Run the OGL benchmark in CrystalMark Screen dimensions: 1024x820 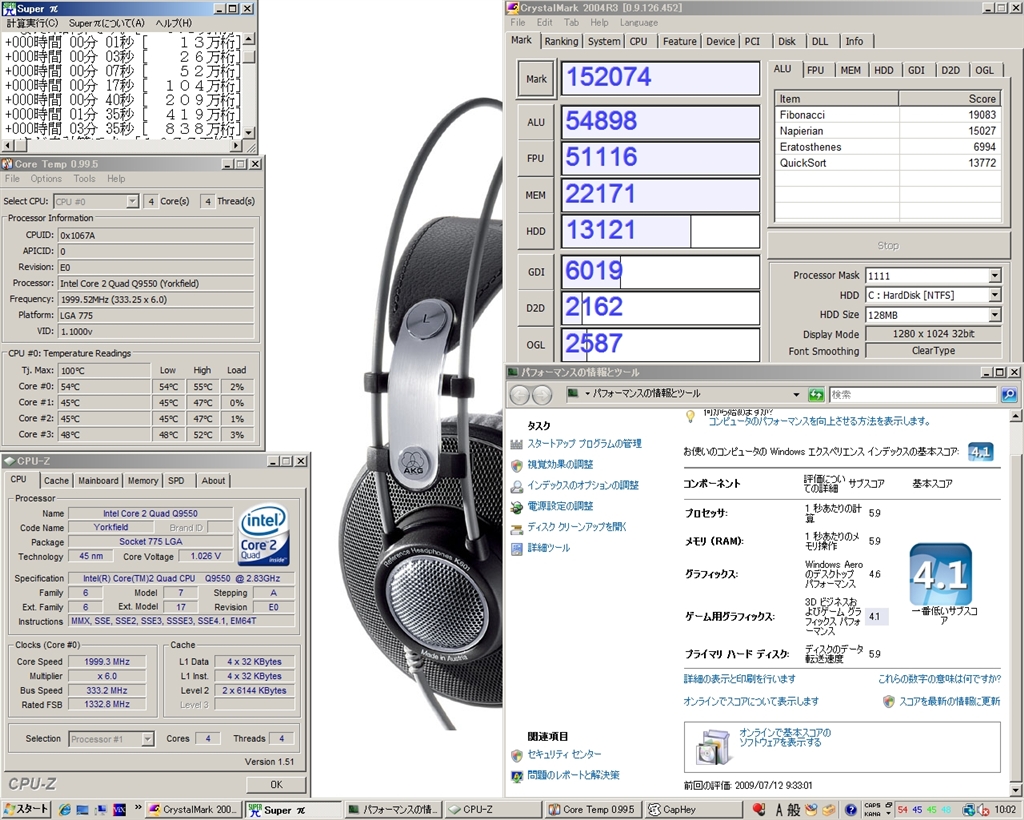[536, 344]
